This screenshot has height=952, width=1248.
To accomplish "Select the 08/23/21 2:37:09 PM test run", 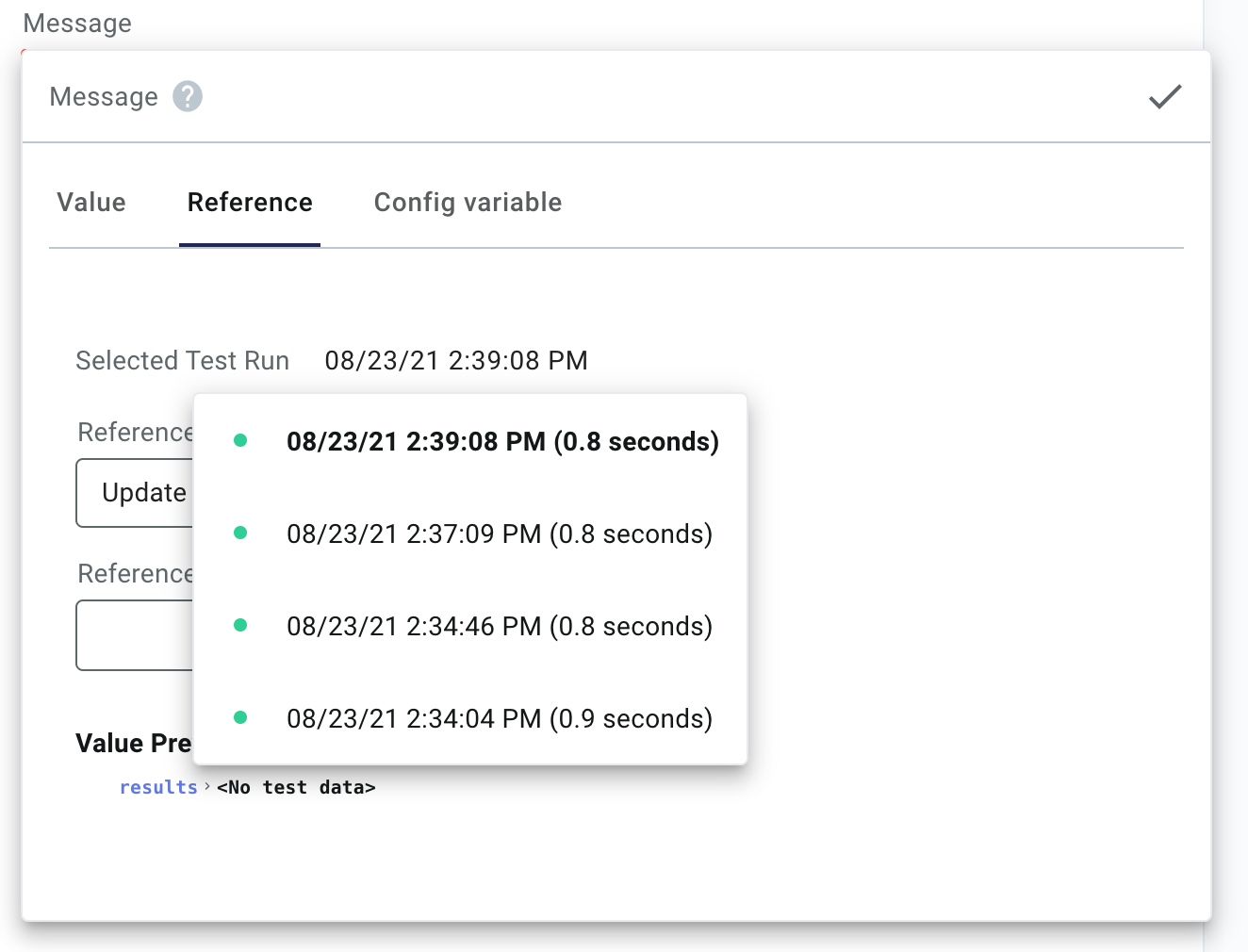I will click(x=499, y=533).
